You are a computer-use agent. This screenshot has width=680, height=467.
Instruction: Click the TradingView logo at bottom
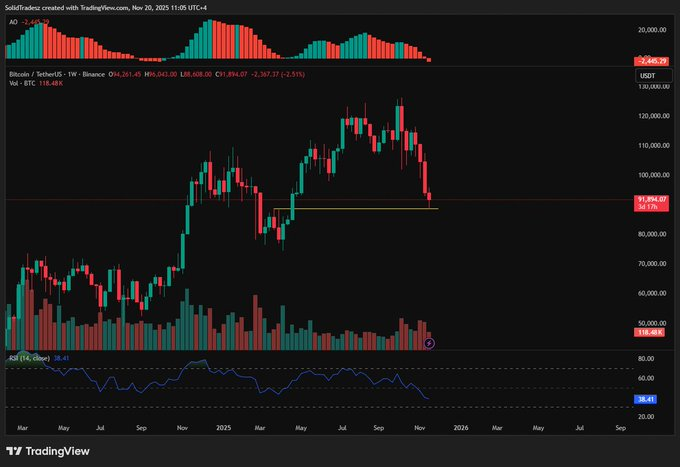coord(48,451)
